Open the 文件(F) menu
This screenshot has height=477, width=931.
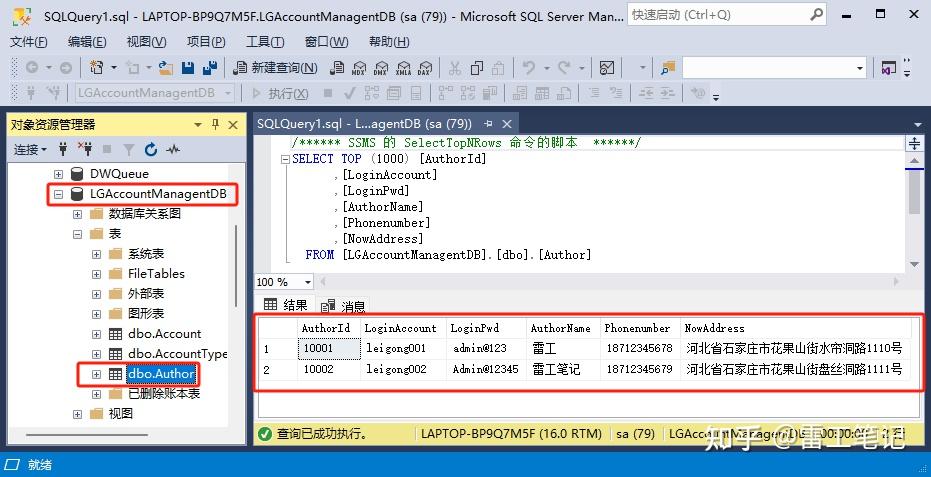point(28,42)
